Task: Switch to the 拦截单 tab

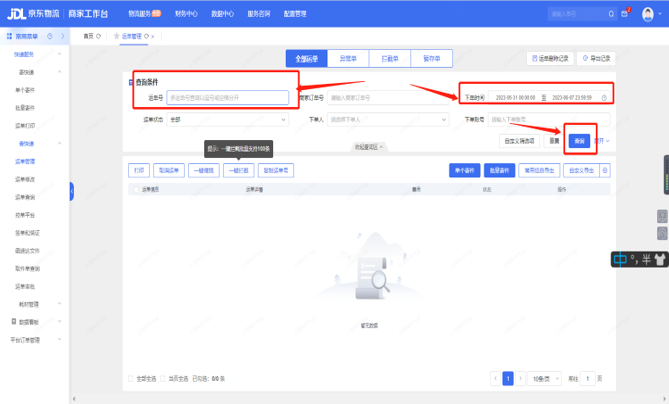Action: [x=390, y=58]
